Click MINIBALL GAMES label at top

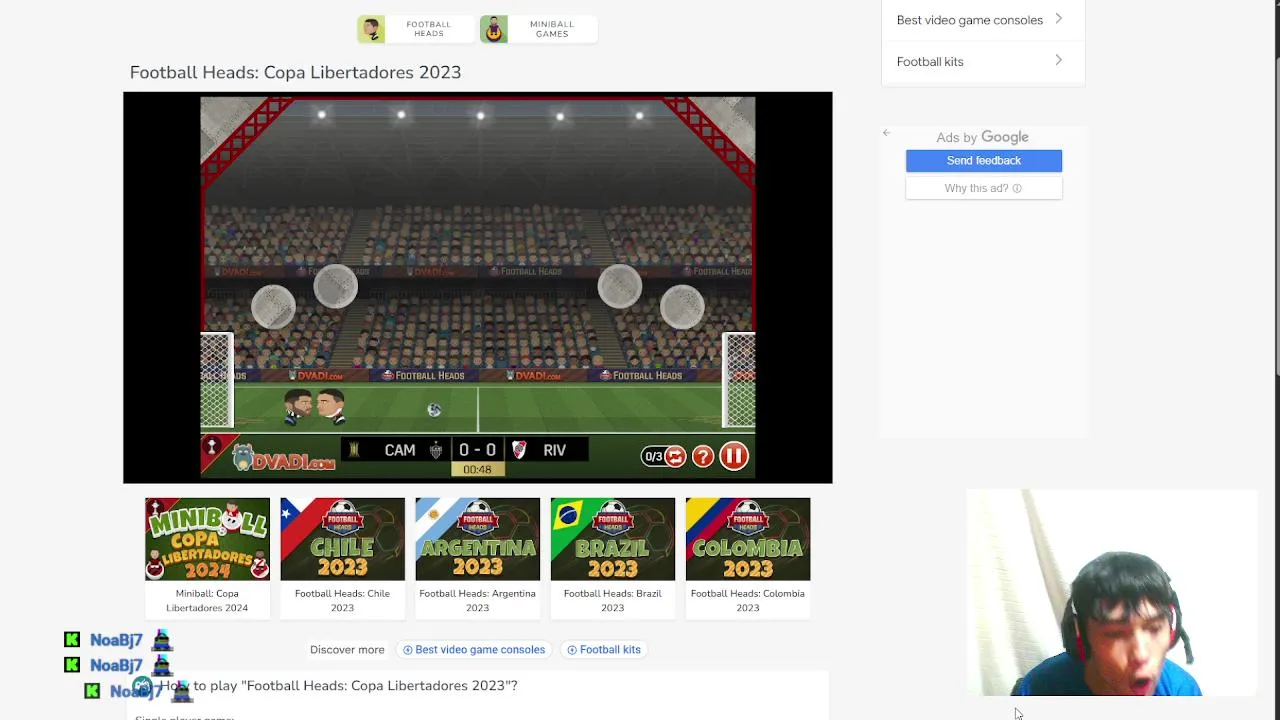click(552, 29)
